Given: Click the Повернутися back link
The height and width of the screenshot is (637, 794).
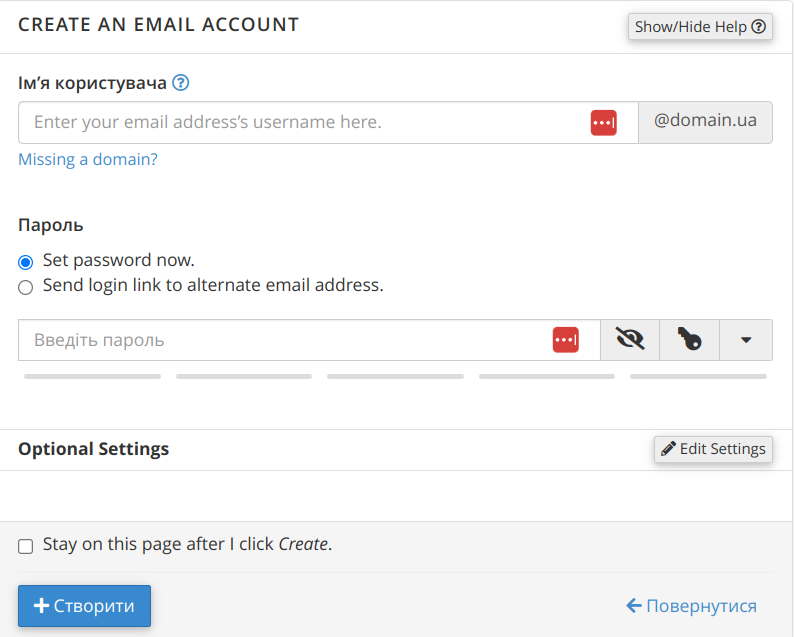Looking at the screenshot, I should click(691, 606).
